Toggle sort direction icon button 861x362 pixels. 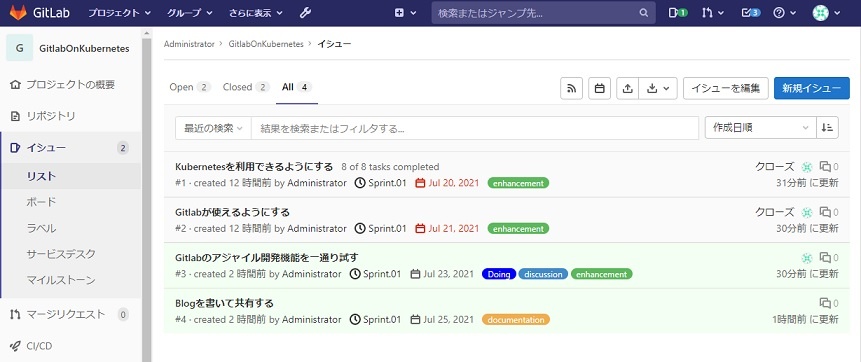(x=828, y=127)
